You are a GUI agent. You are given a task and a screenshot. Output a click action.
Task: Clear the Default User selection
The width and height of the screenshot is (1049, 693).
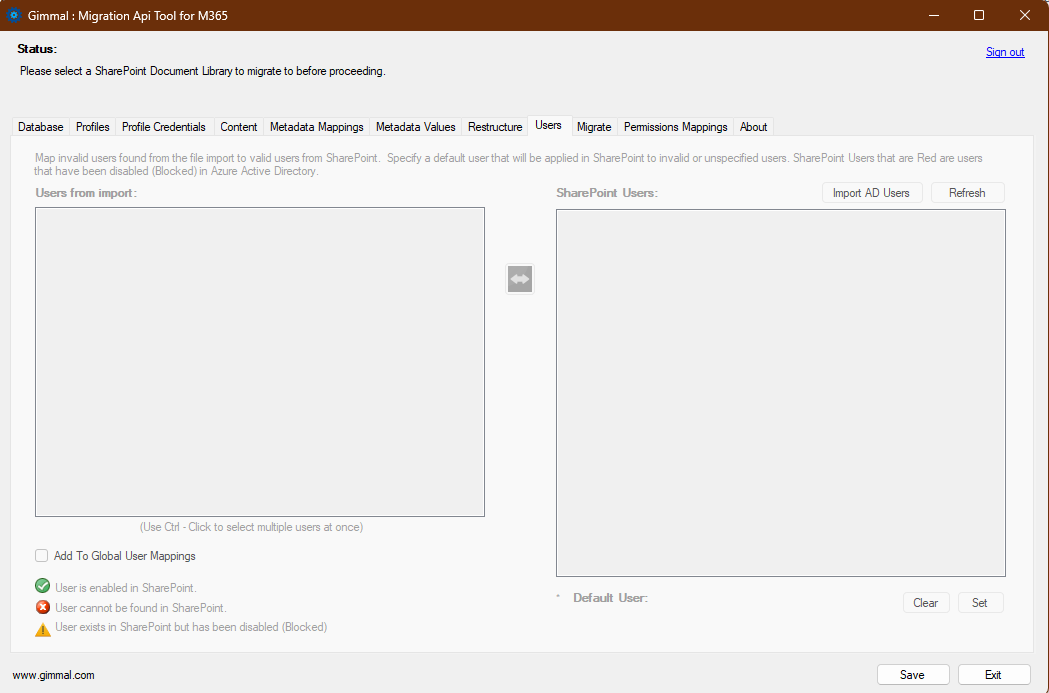coord(925,602)
